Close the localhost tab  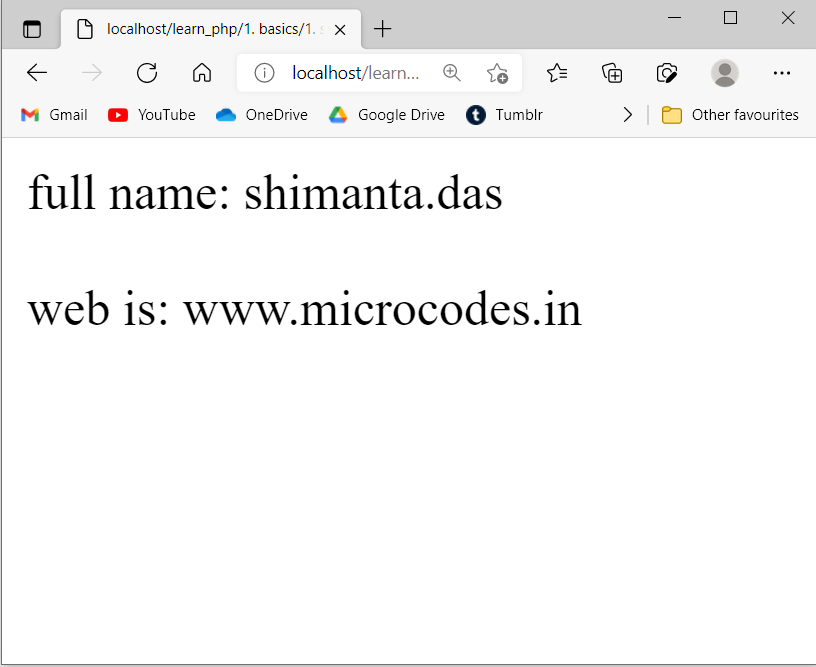tap(340, 29)
